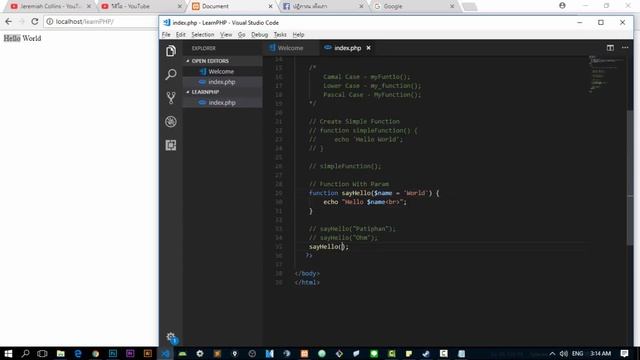Open Premiere Pro from taskbar
This screenshot has height=360, width=640.
click(130, 353)
